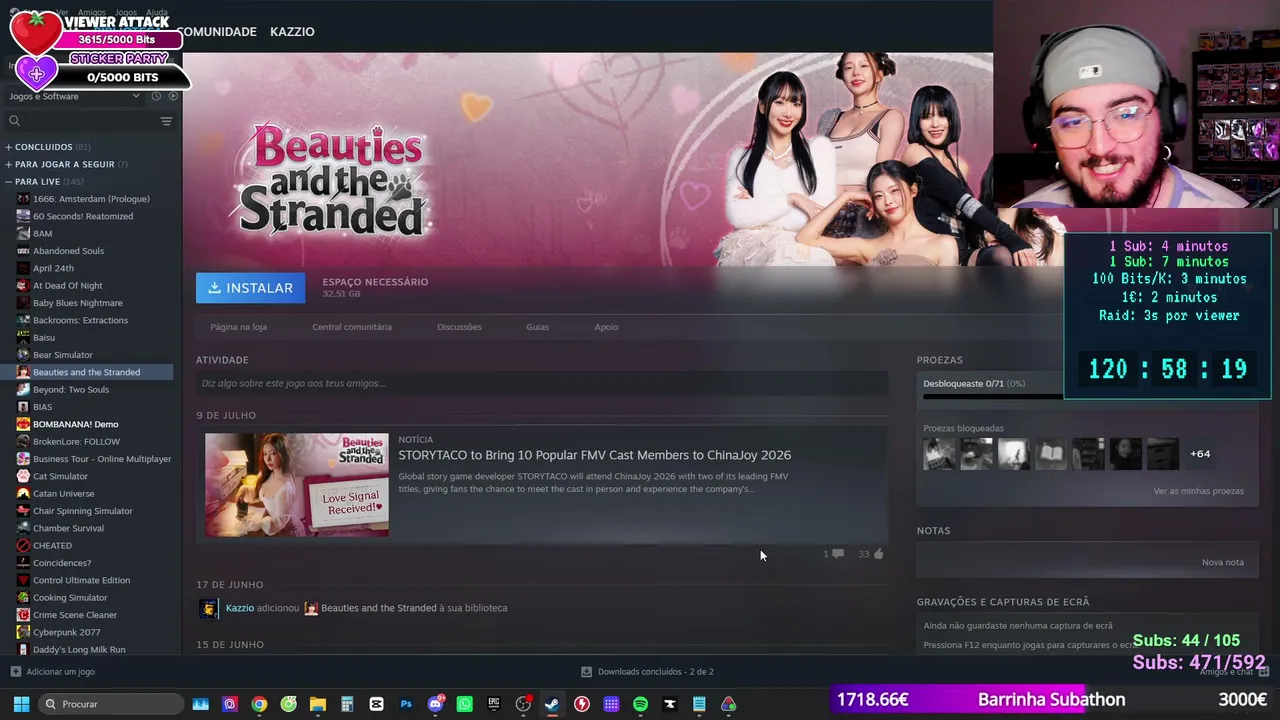Open the Downloads concluídos status
The height and width of the screenshot is (720, 1280).
click(648, 672)
